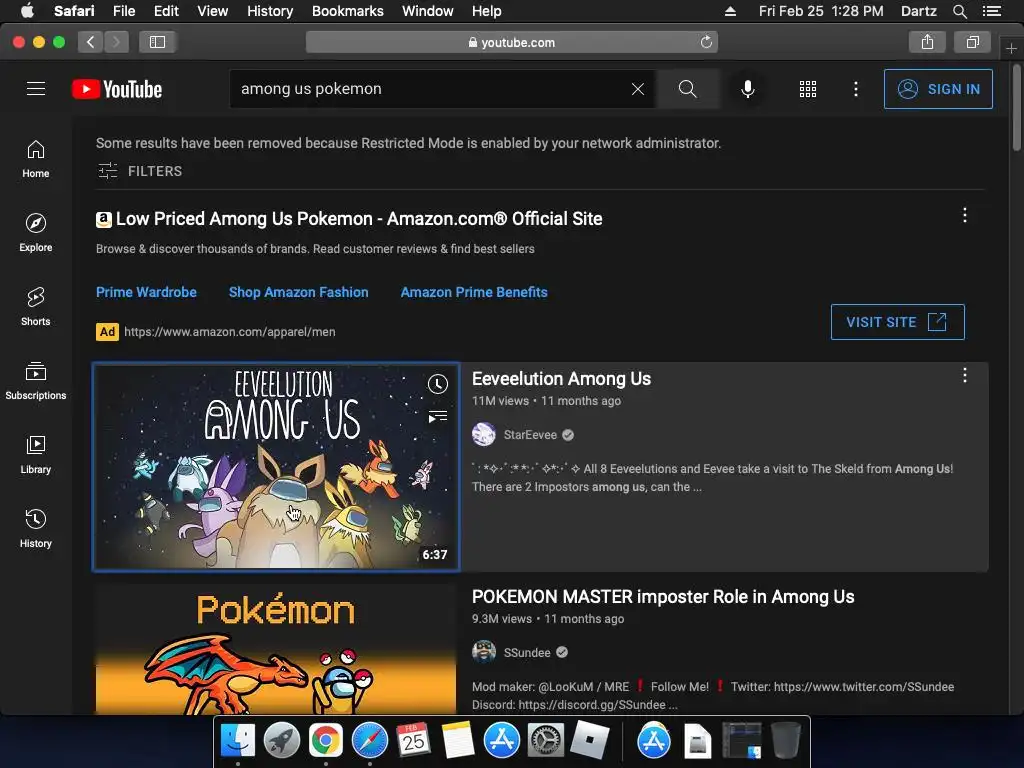The image size is (1024, 768).
Task: Open the Safari File menu
Action: click(124, 11)
